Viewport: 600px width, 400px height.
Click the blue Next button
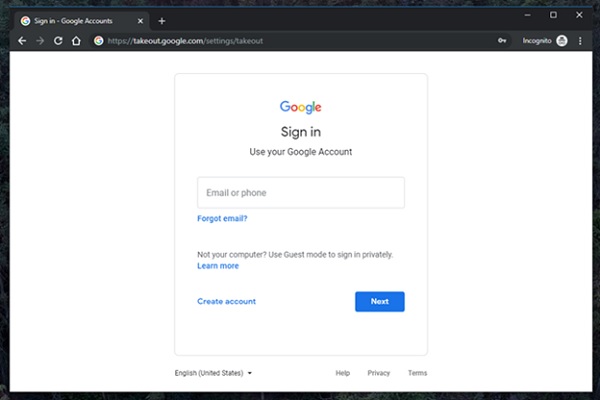380,301
